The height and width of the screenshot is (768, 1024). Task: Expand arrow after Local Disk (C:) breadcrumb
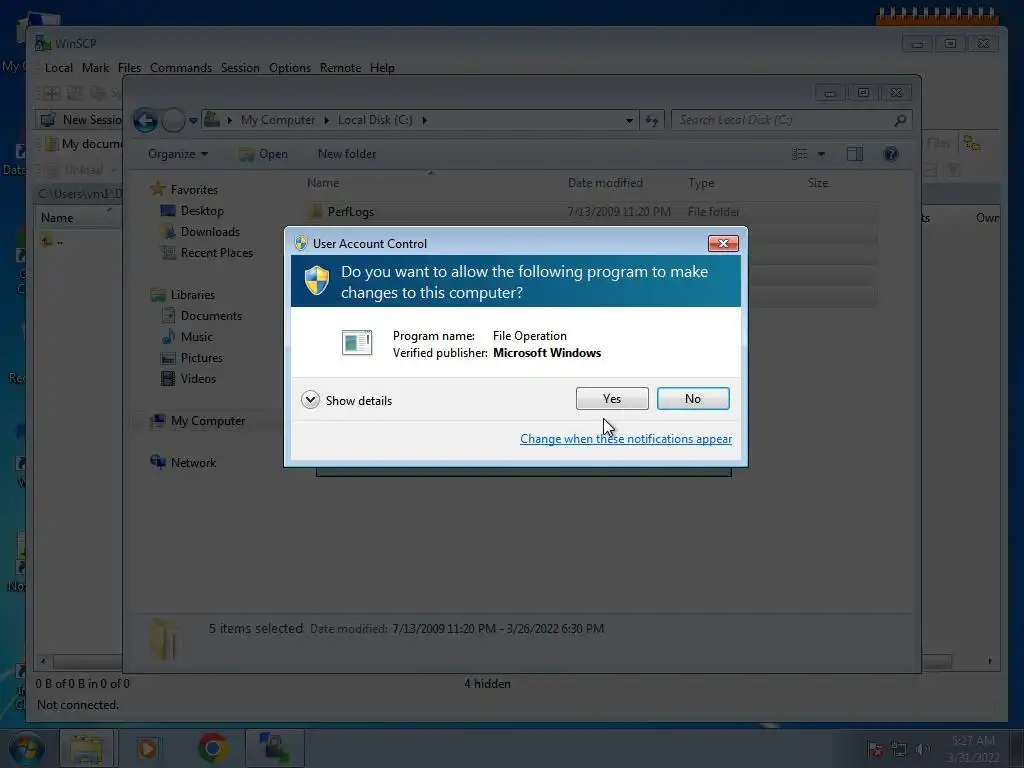tap(424, 120)
